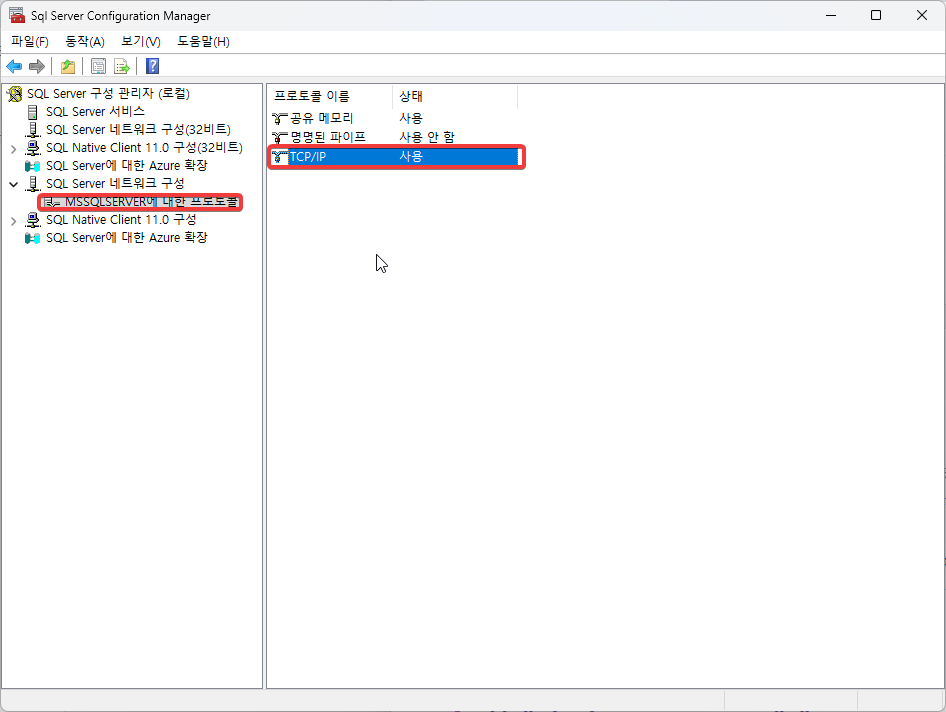Select the 공유 메모리 protocol row
The width and height of the screenshot is (946, 712).
tap(393, 118)
